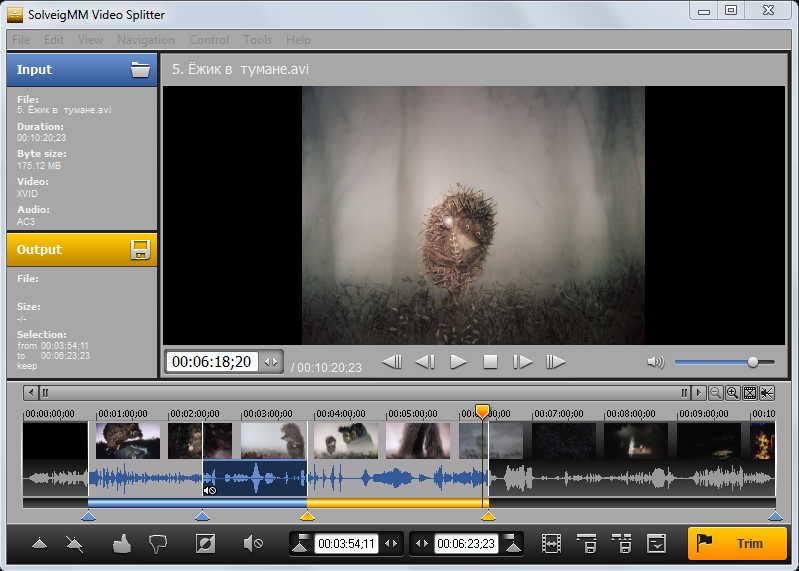
Task: Click the invert fragments icon
Action: 205,544
